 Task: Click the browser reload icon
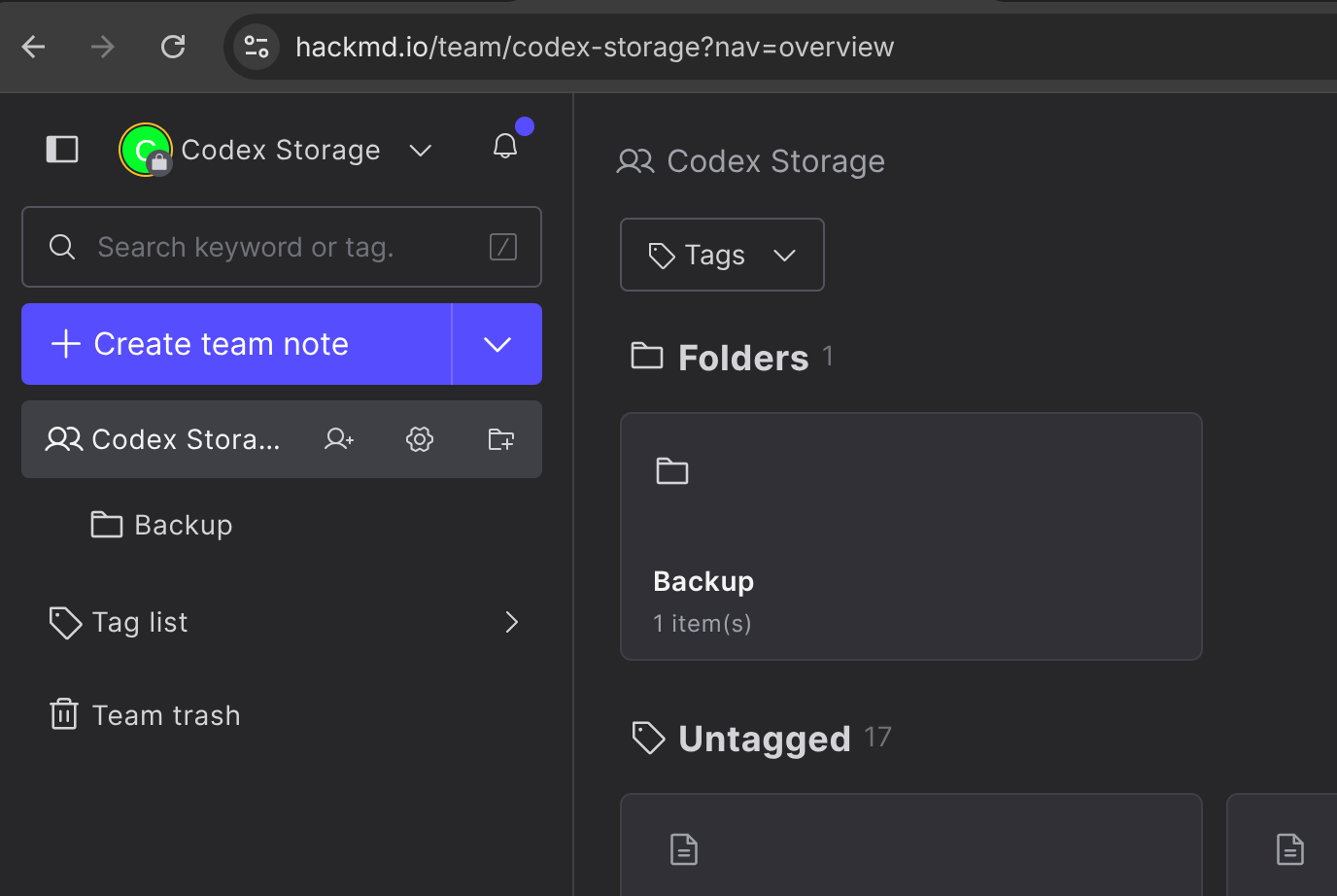(x=173, y=47)
